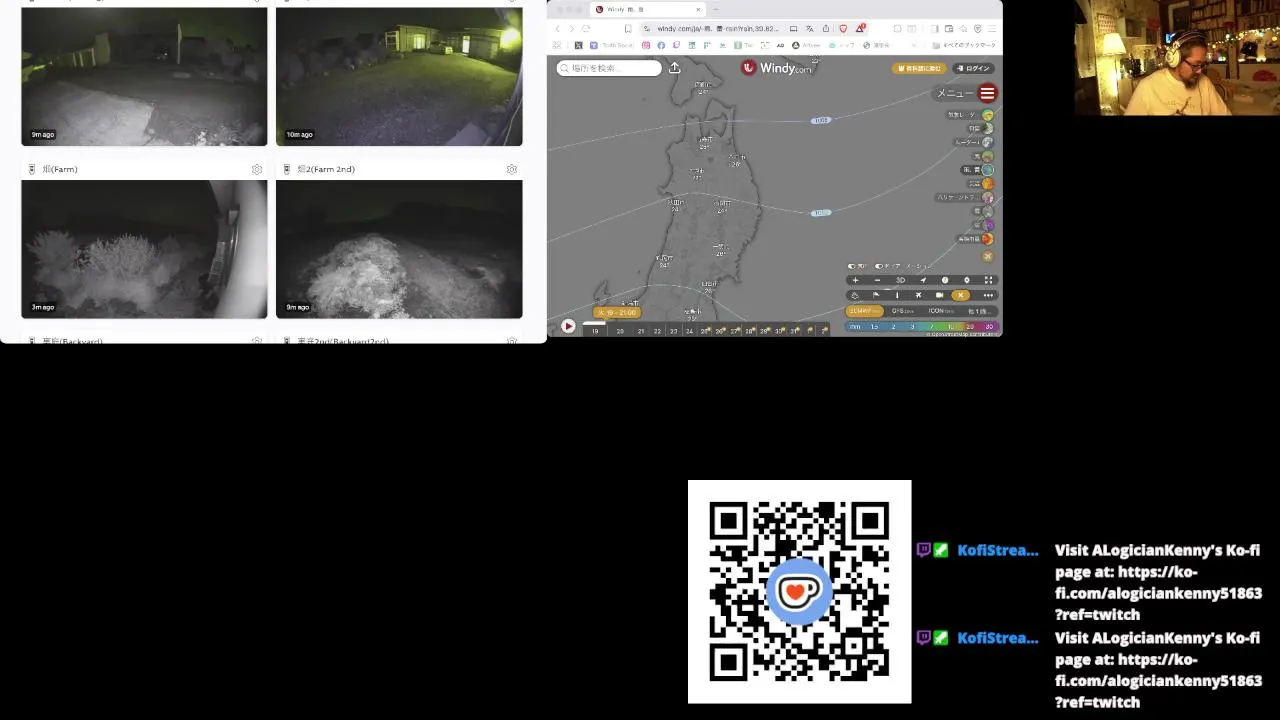Select the clouds layer icon
1280x720 pixels.
click(987, 211)
